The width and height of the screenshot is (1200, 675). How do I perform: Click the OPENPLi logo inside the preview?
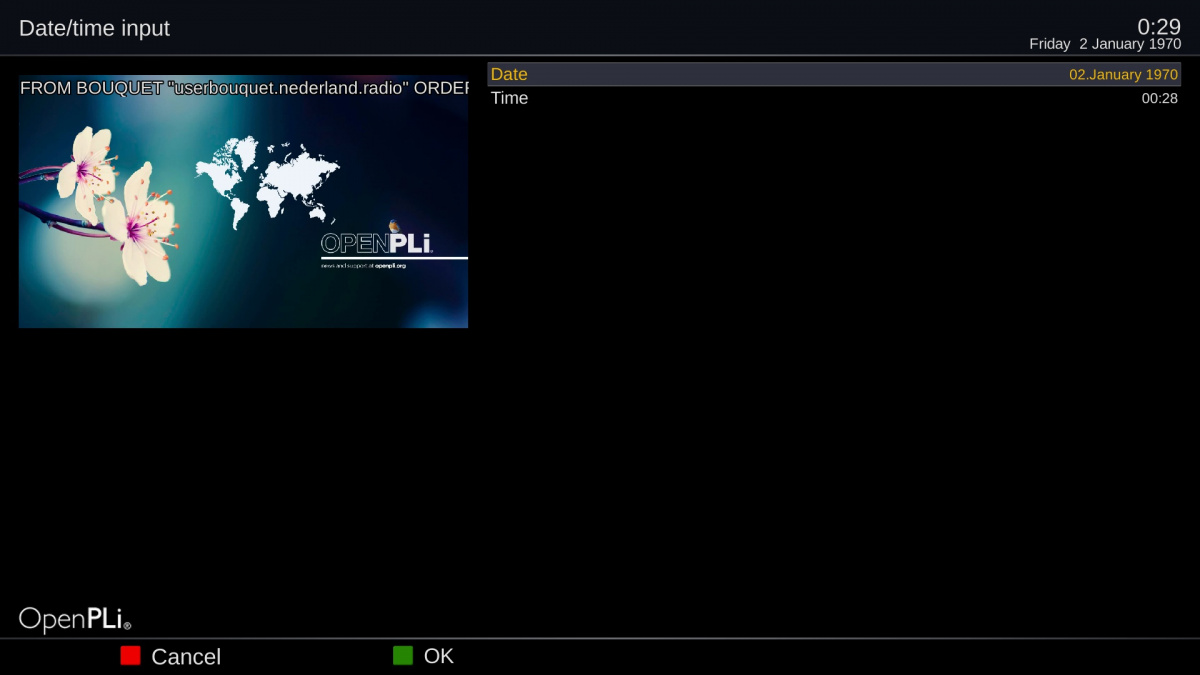[x=376, y=242]
